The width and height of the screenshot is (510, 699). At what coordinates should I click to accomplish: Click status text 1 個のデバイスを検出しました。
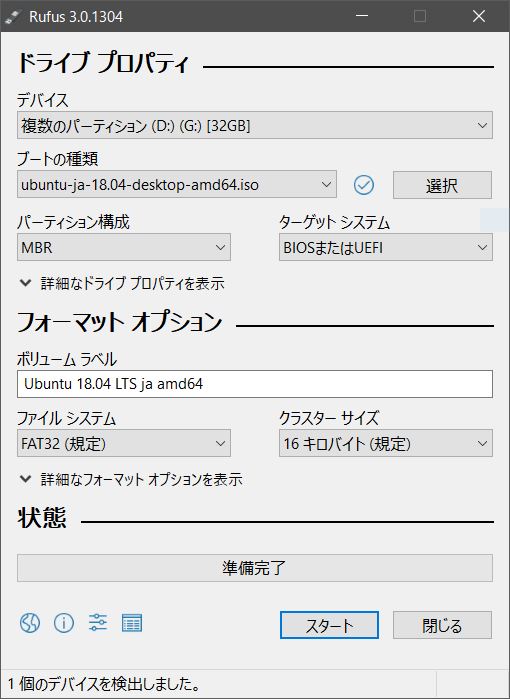point(104,684)
